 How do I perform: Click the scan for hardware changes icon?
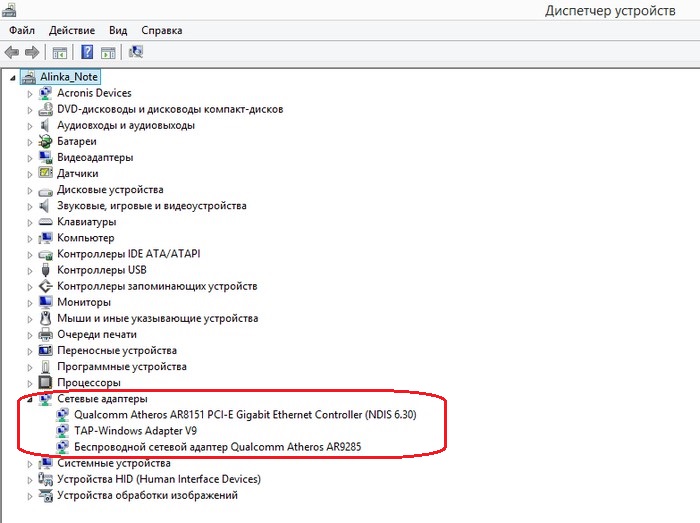point(136,52)
